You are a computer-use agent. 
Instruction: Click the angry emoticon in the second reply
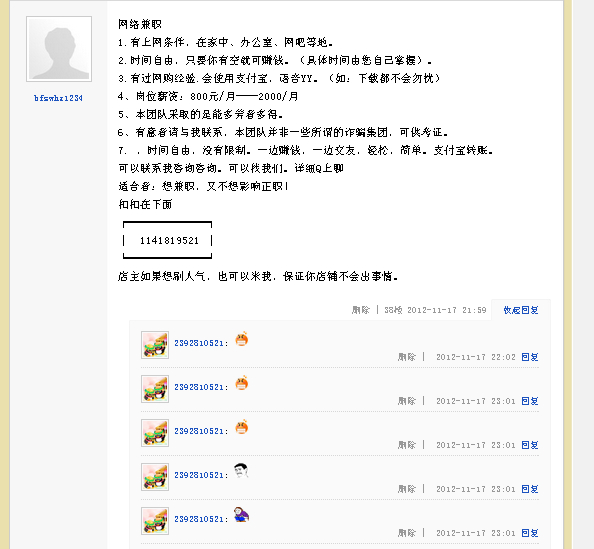click(242, 383)
